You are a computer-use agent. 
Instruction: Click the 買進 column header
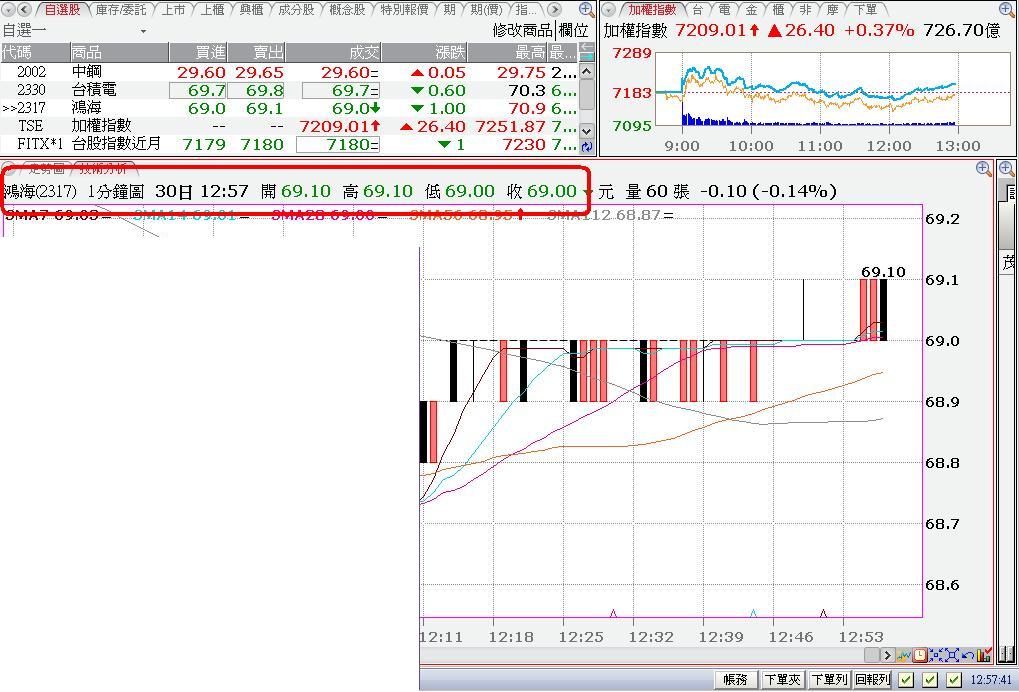tap(199, 52)
